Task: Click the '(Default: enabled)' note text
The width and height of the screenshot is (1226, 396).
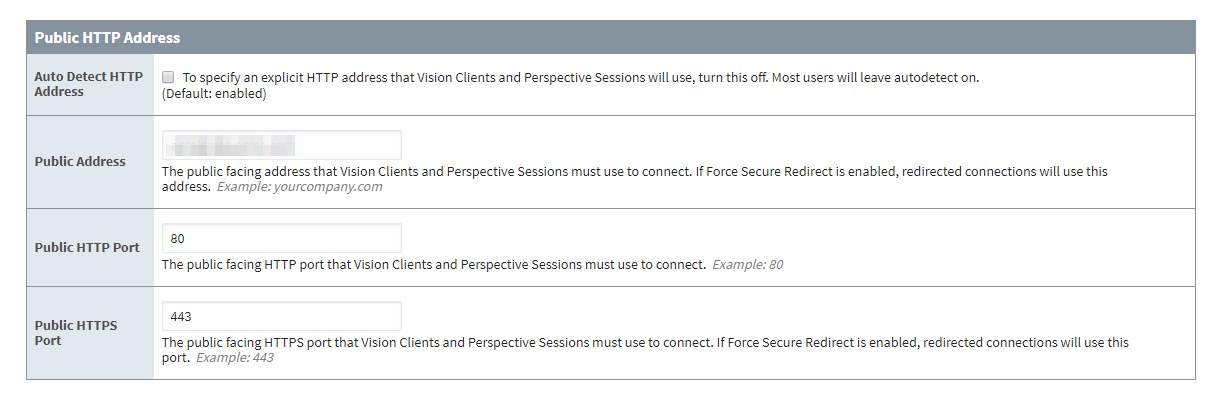Action: click(214, 94)
